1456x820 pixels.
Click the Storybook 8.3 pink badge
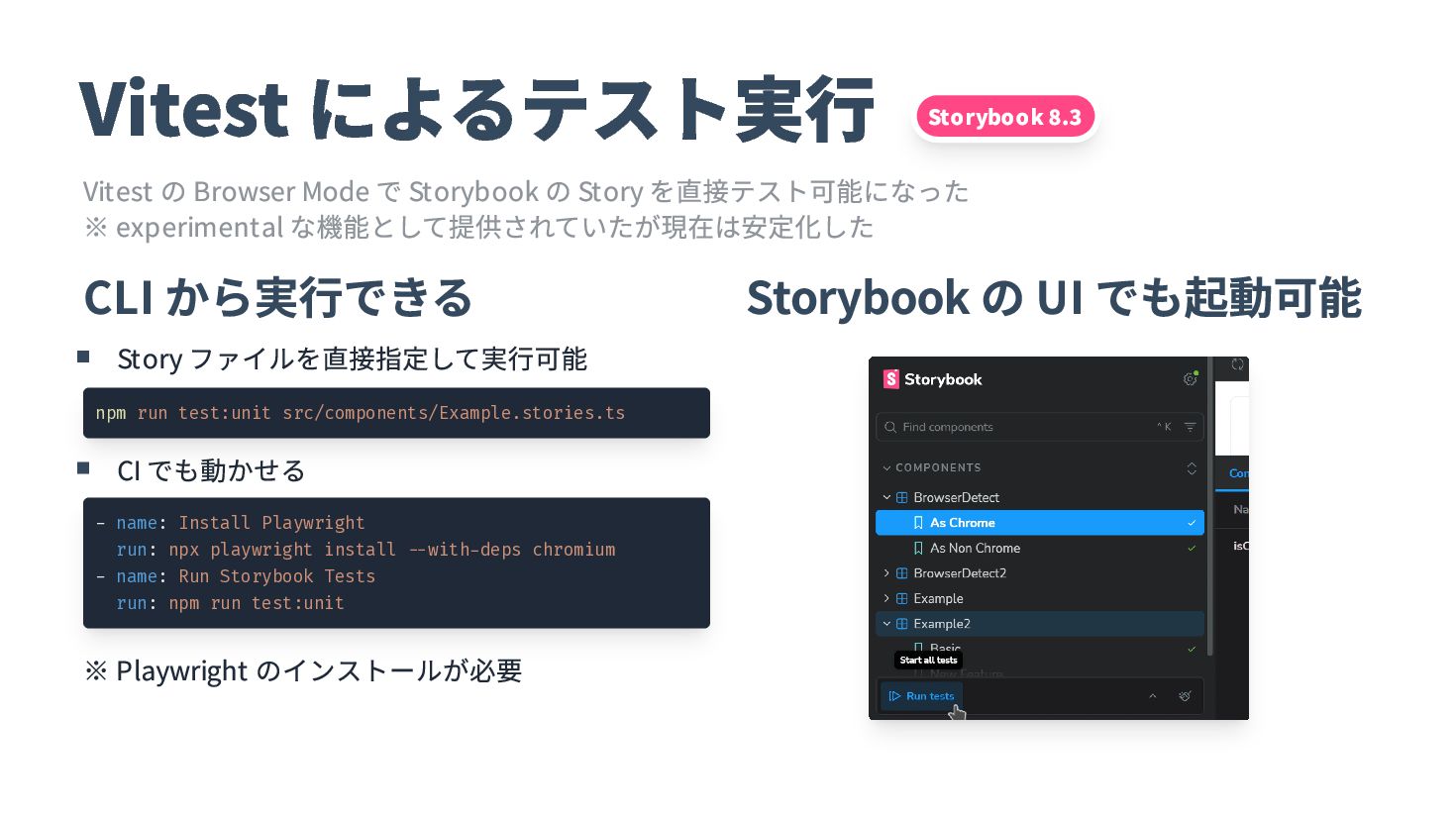pyautogui.click(x=1005, y=117)
